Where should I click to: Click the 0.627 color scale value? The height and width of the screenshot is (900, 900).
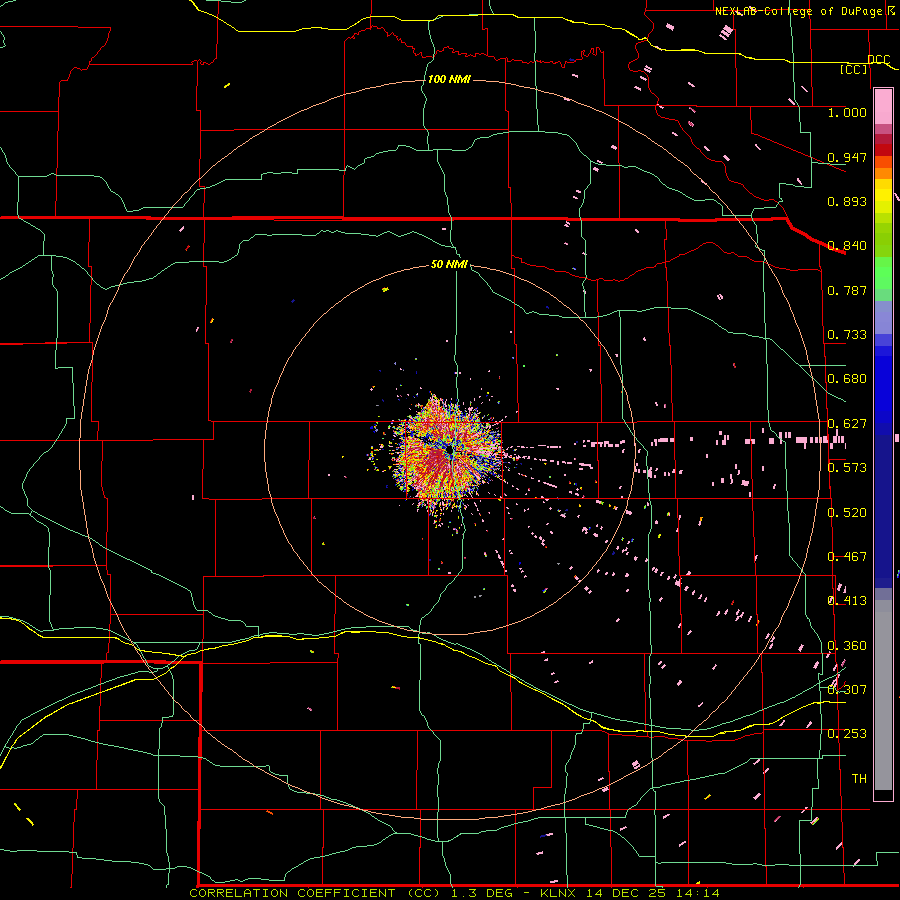[x=847, y=424]
